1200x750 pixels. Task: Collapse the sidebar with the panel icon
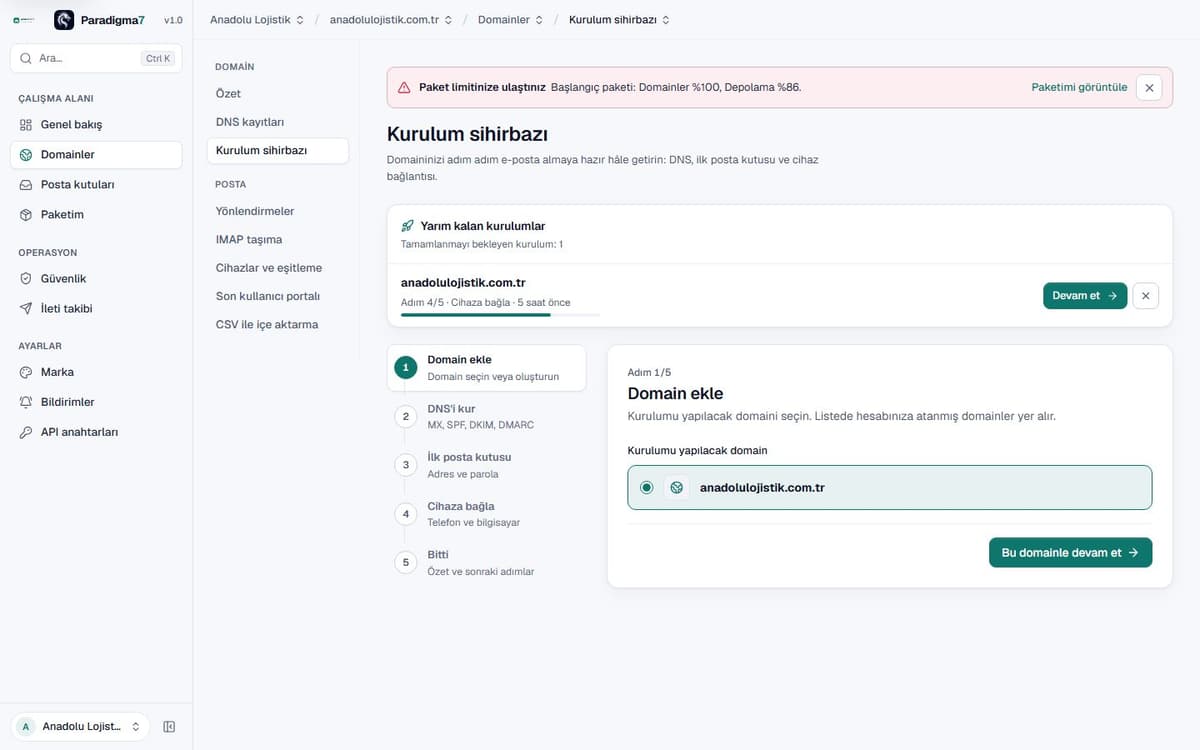point(169,727)
